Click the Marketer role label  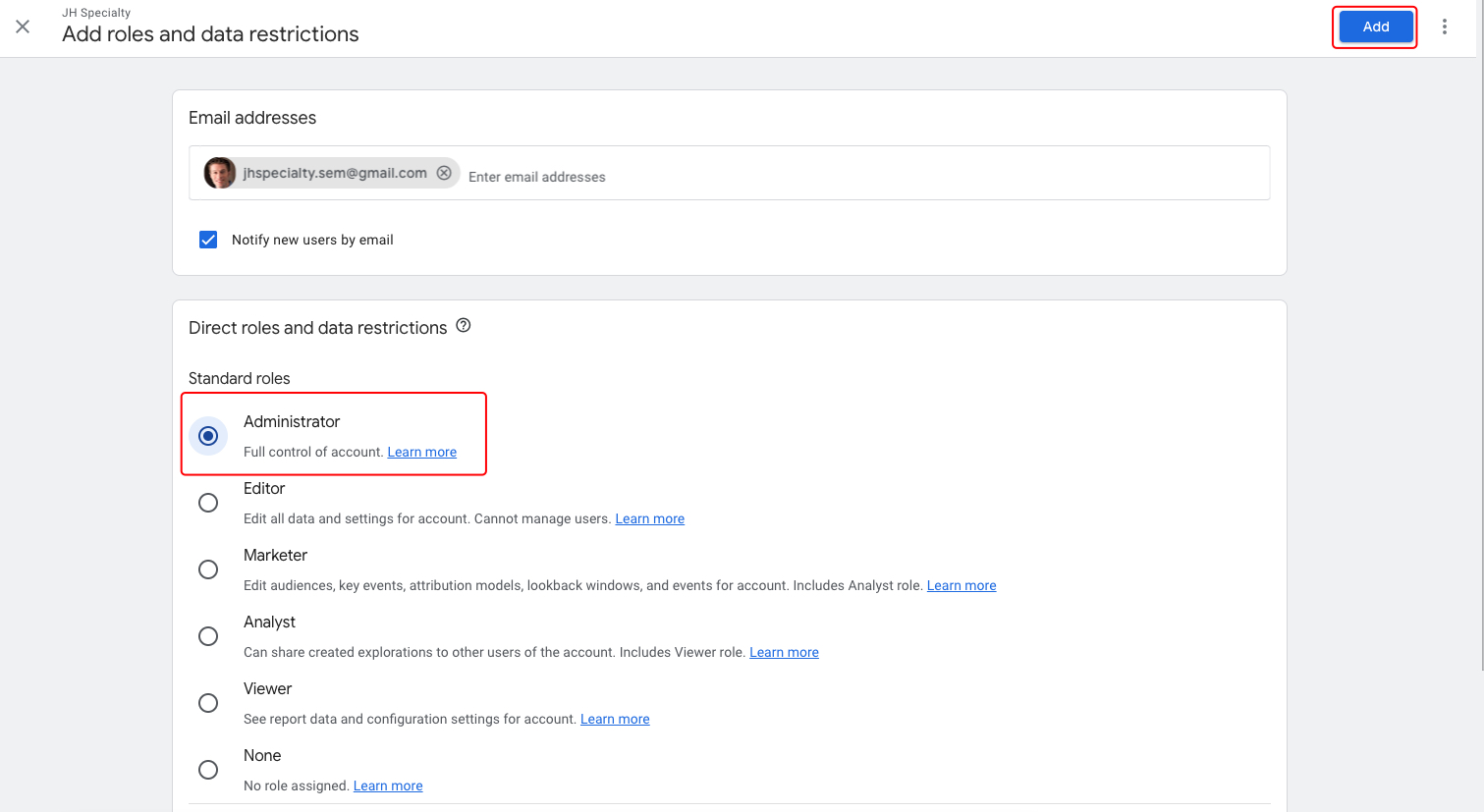275,555
